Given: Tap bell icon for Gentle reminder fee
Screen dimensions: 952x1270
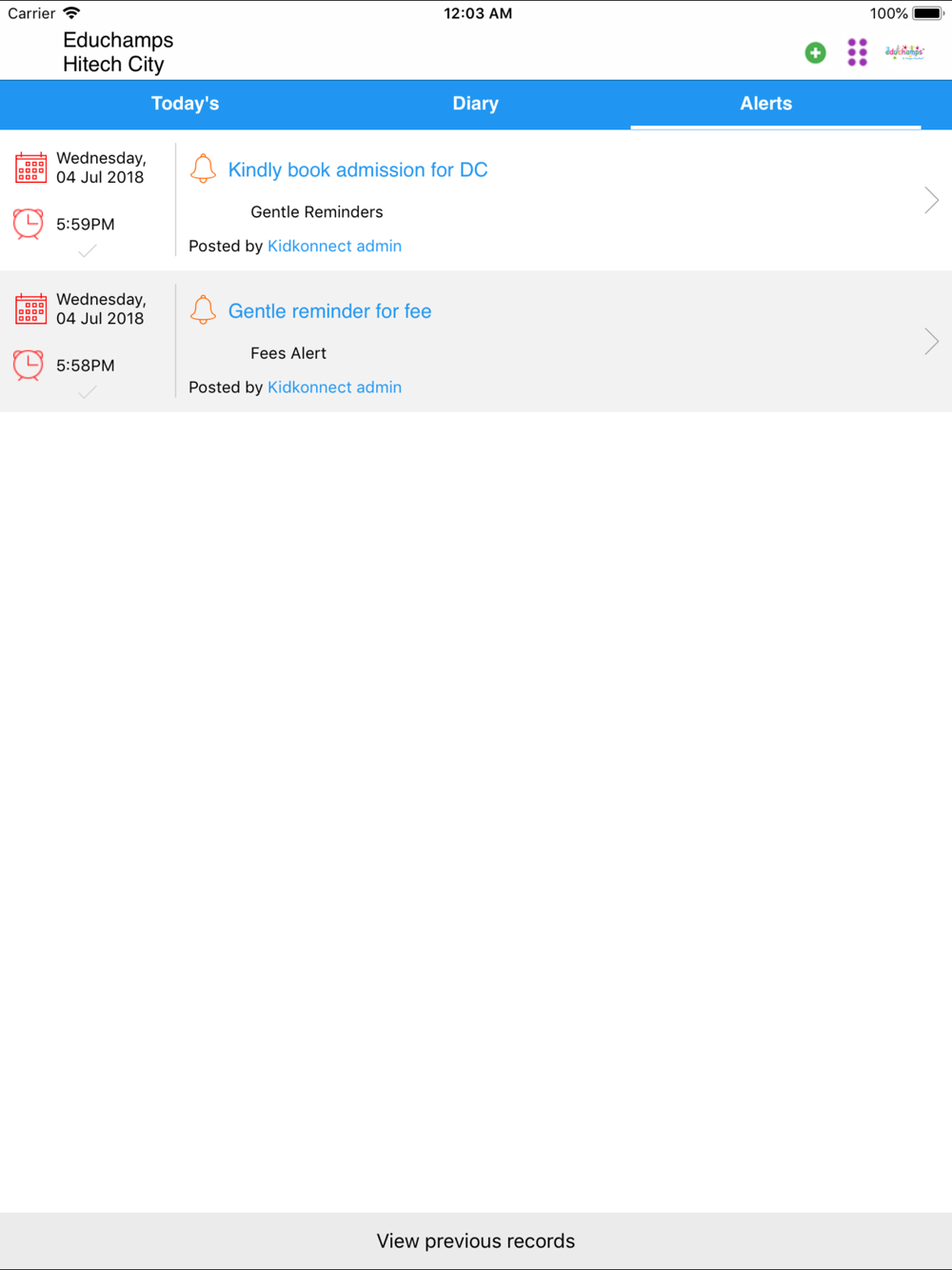Looking at the screenshot, I should tap(203, 309).
